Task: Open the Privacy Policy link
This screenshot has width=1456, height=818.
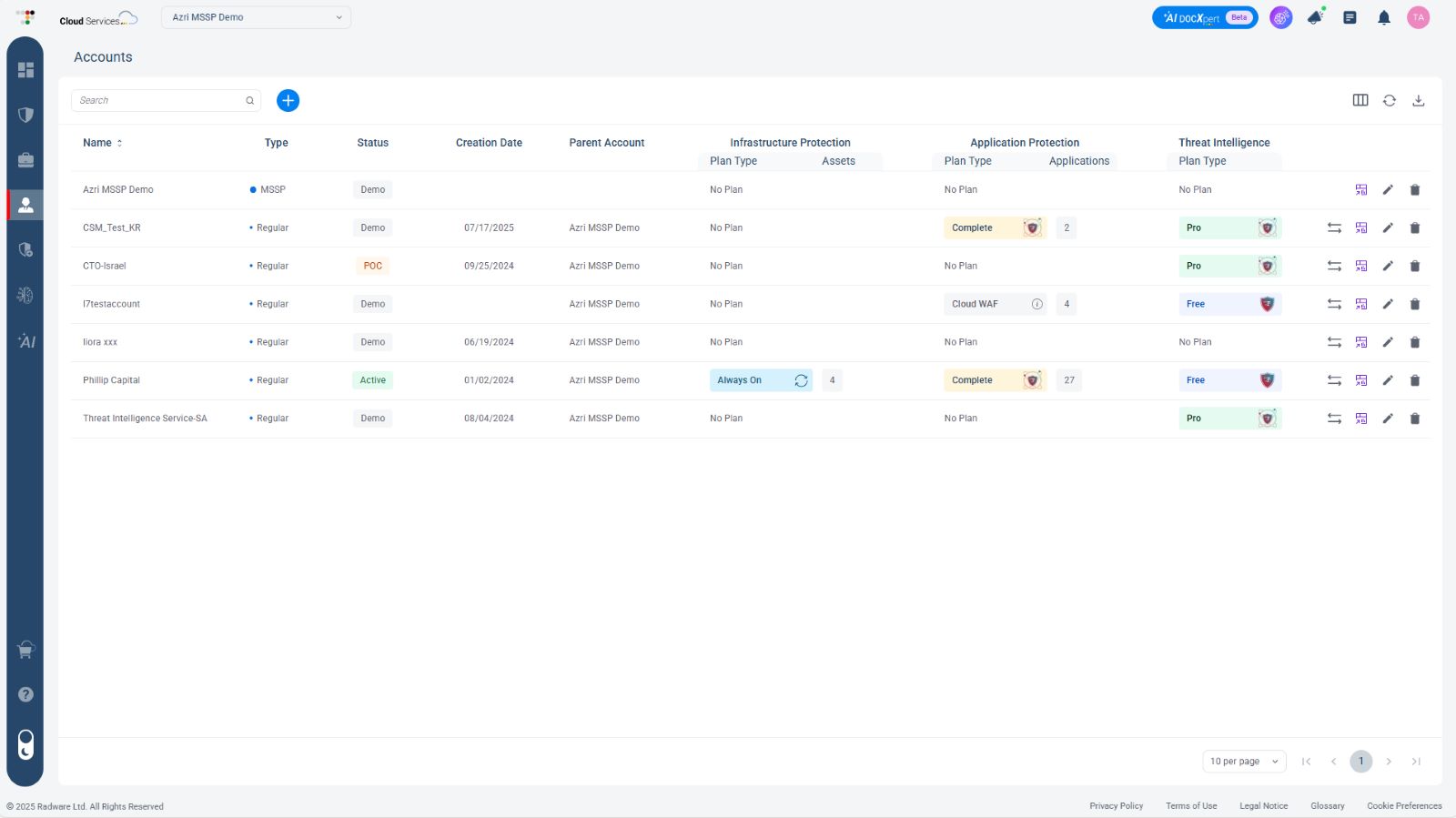Action: [1116, 806]
